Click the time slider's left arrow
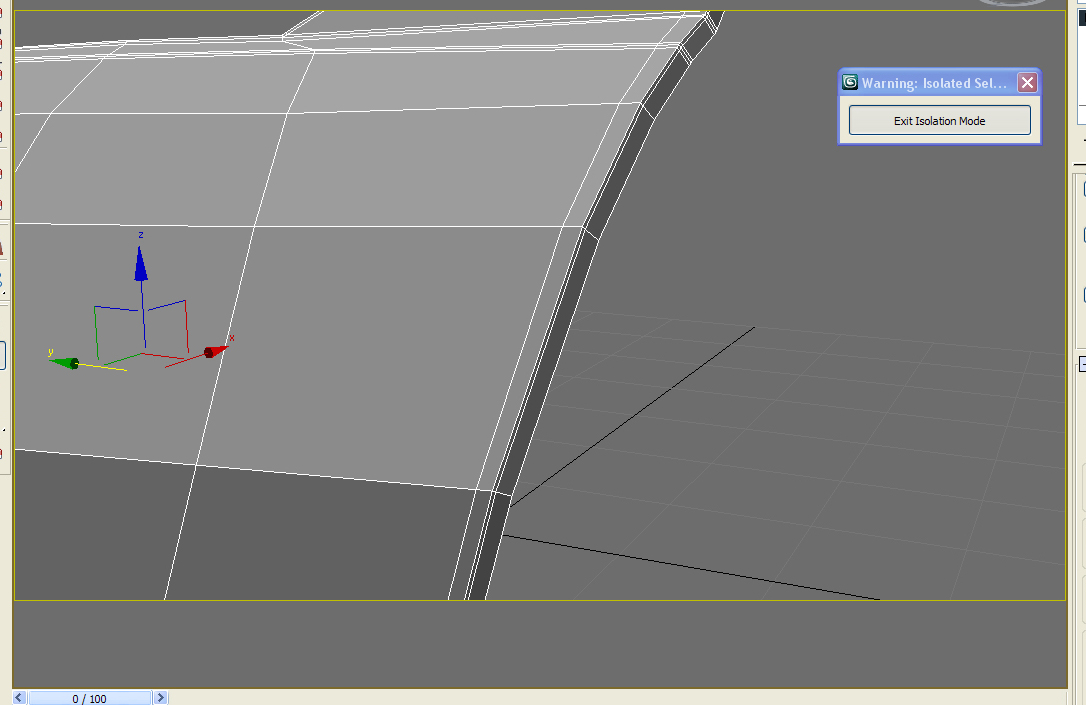Image resolution: width=1086 pixels, height=705 pixels. coord(20,698)
